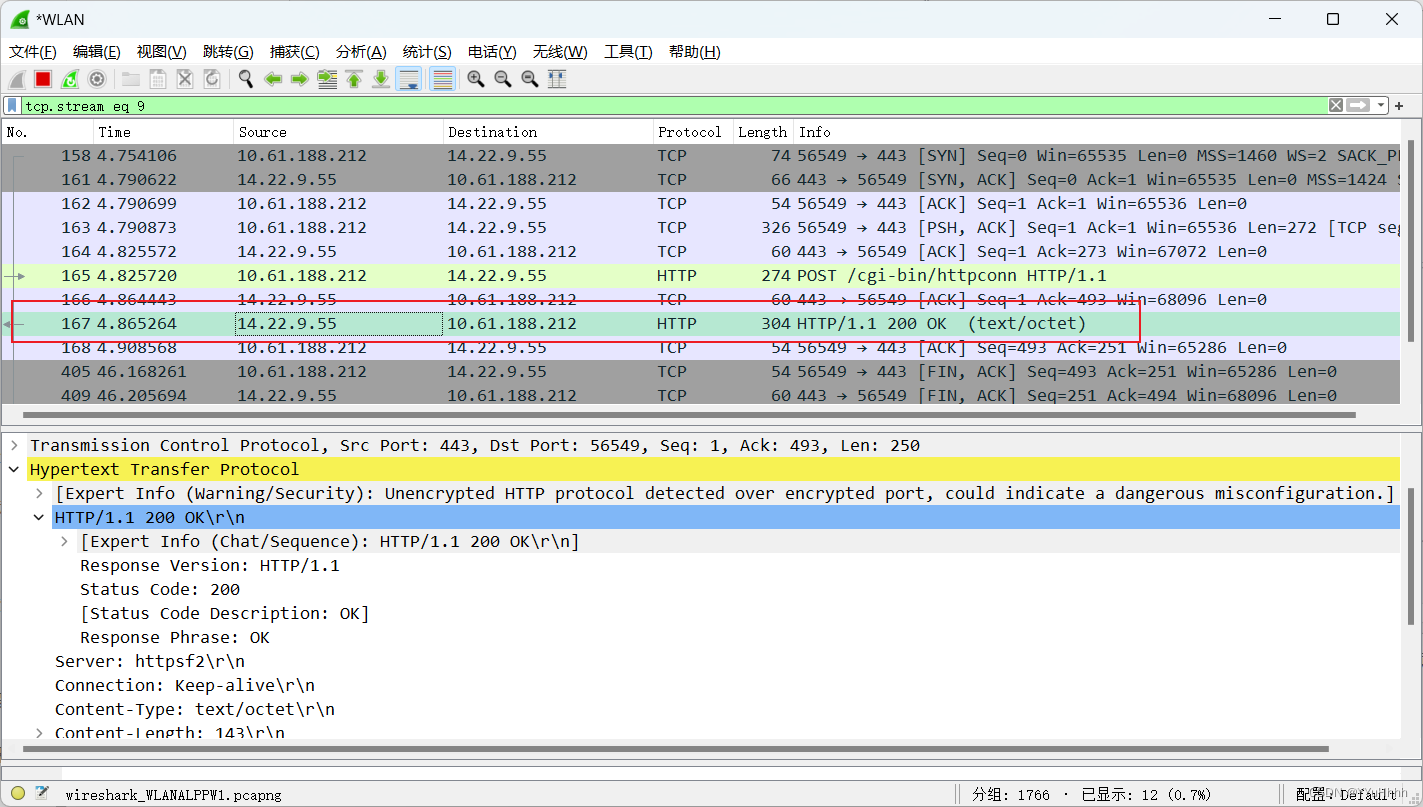This screenshot has height=807, width=1423.
Task: Jump to first packet icon
Action: point(354,79)
